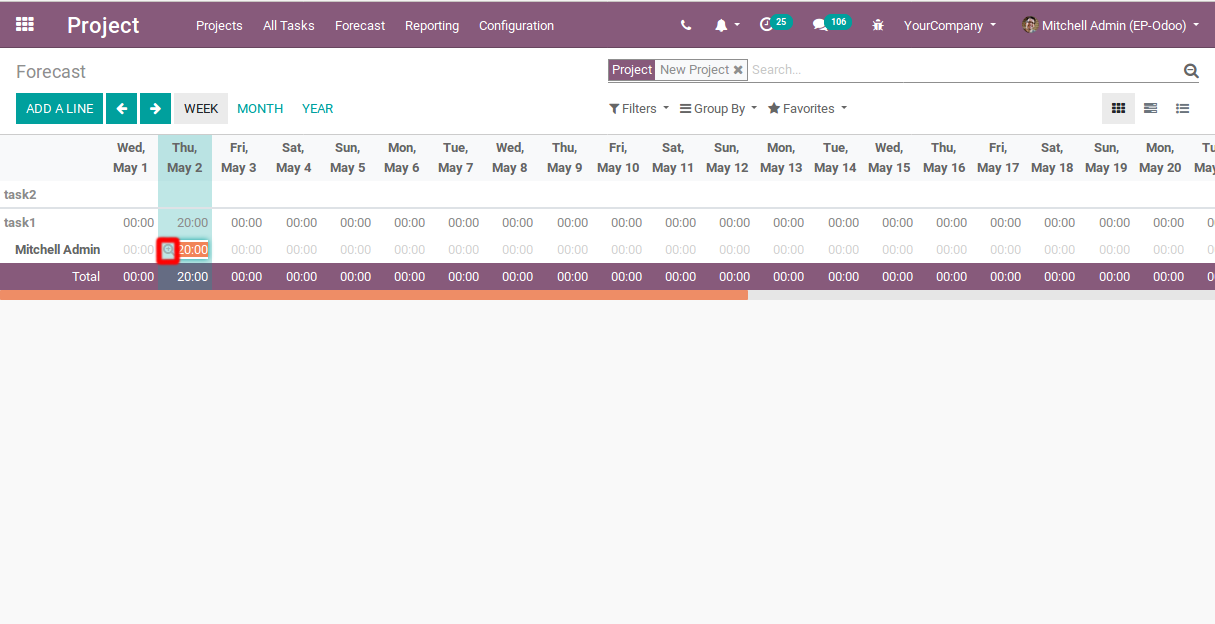The image size is (1215, 624).
Task: Expand the Filters dropdown
Action: (639, 108)
